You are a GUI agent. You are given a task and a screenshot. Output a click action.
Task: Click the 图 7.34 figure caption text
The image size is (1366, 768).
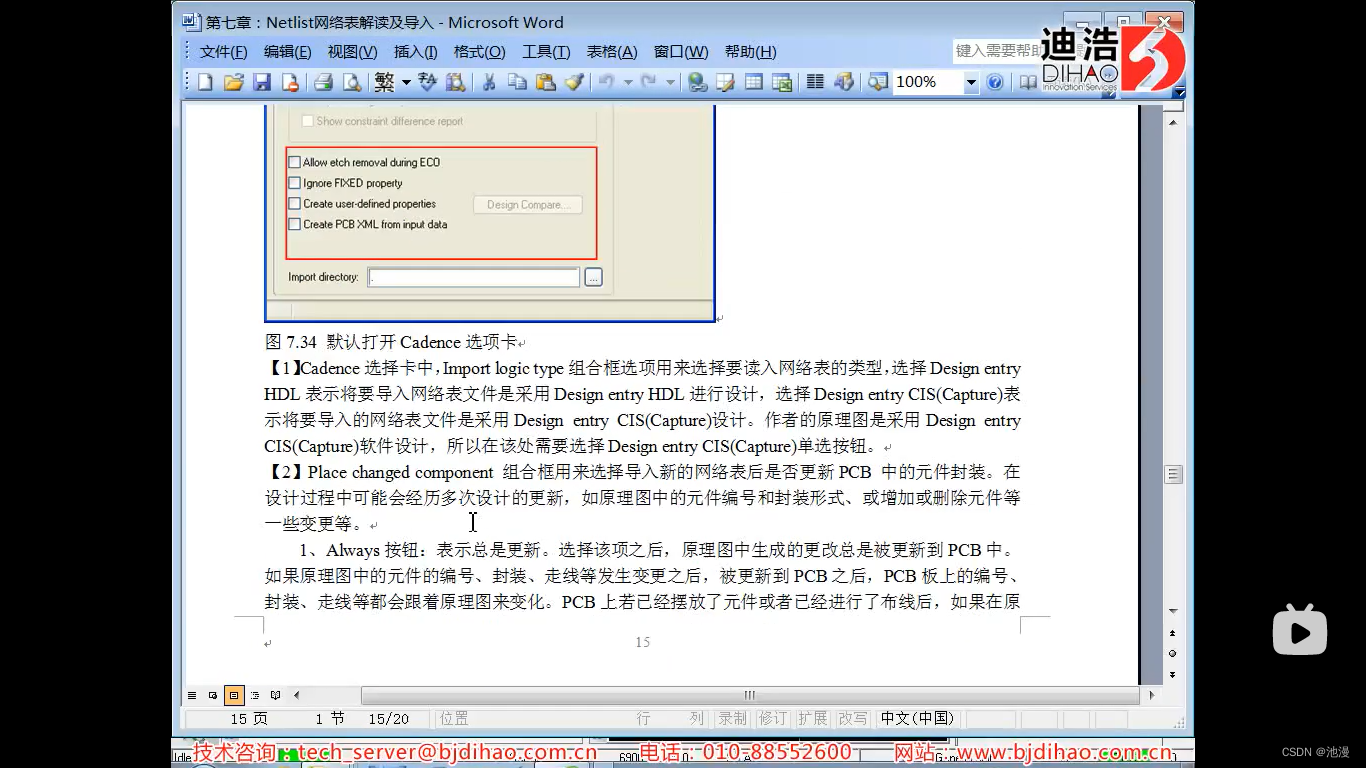coord(390,342)
